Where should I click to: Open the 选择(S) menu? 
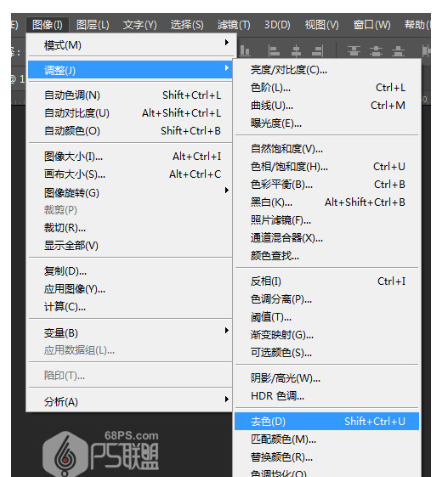pos(187,25)
